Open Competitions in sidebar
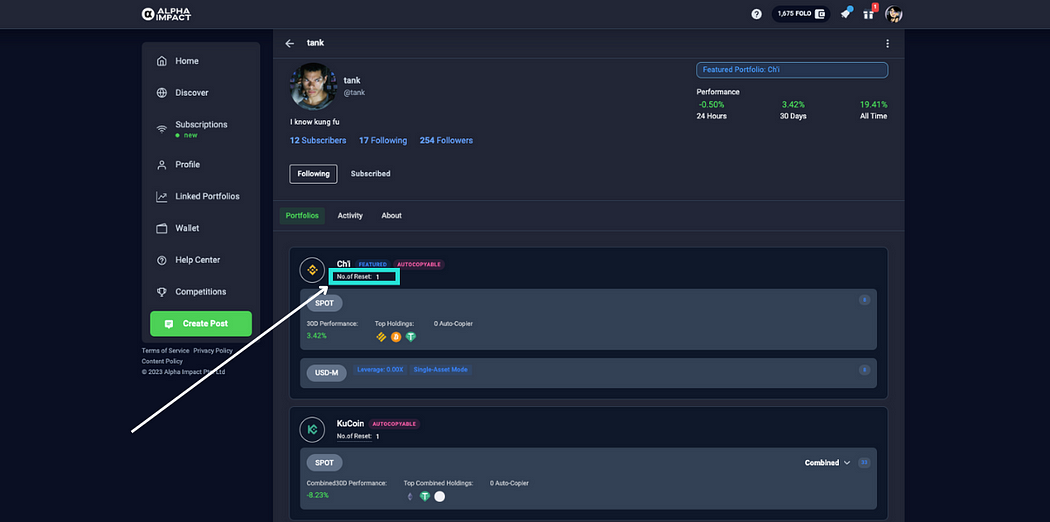 click(200, 292)
